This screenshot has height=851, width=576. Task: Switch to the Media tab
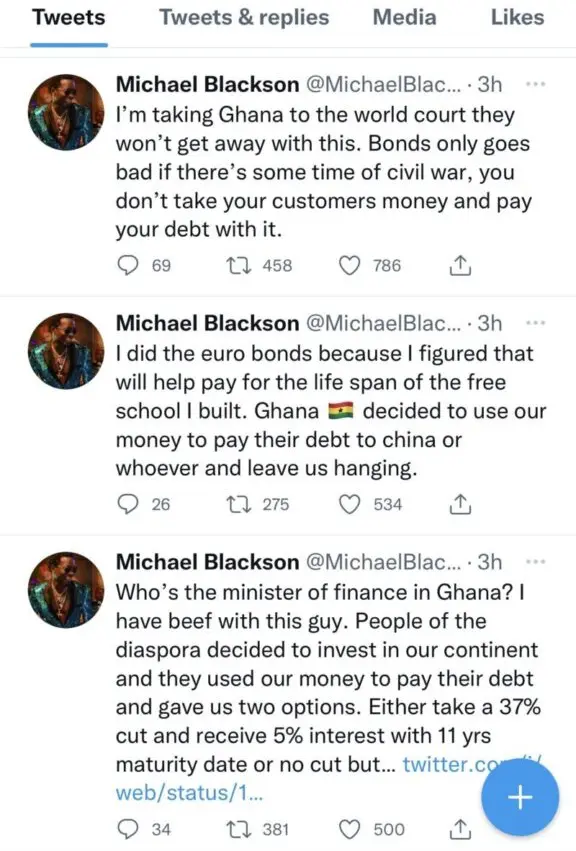pos(404,18)
